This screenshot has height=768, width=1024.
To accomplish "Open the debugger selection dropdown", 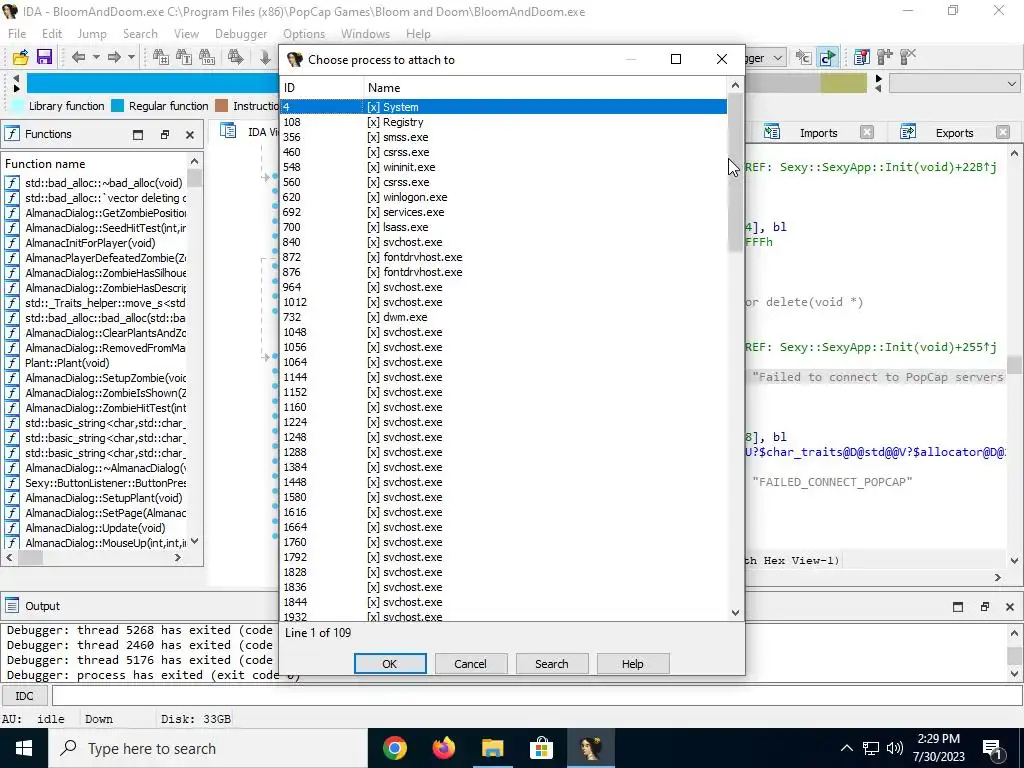I will tap(778, 58).
